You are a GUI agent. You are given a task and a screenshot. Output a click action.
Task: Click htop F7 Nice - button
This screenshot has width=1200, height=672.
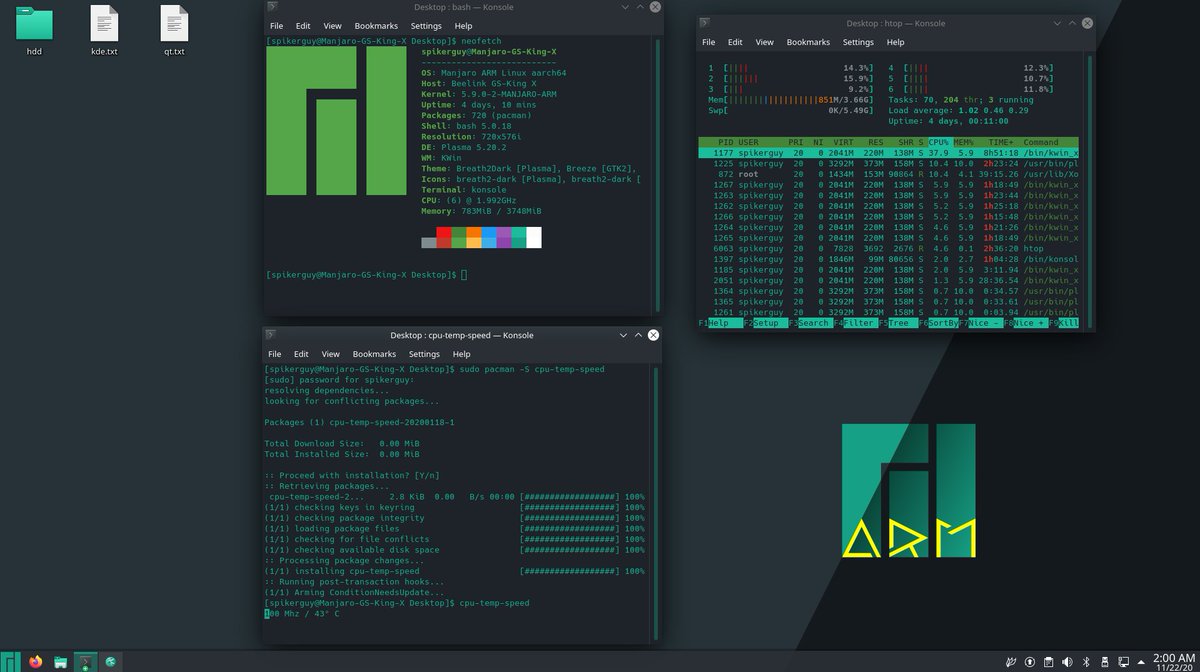[984, 324]
